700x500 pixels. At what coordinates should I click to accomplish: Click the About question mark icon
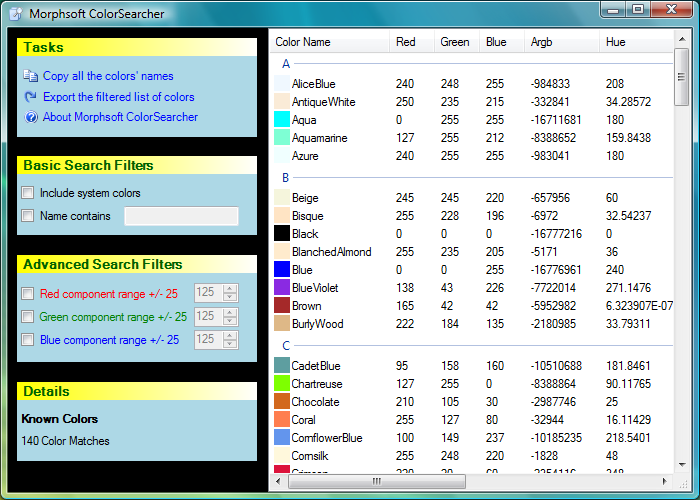[31, 117]
